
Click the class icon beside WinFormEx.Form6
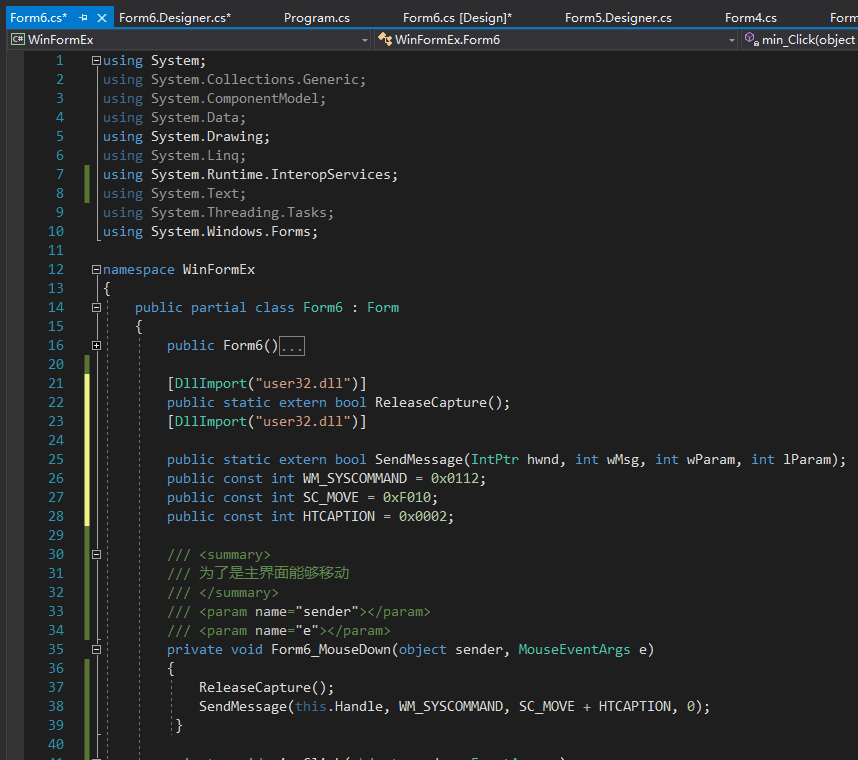point(385,39)
